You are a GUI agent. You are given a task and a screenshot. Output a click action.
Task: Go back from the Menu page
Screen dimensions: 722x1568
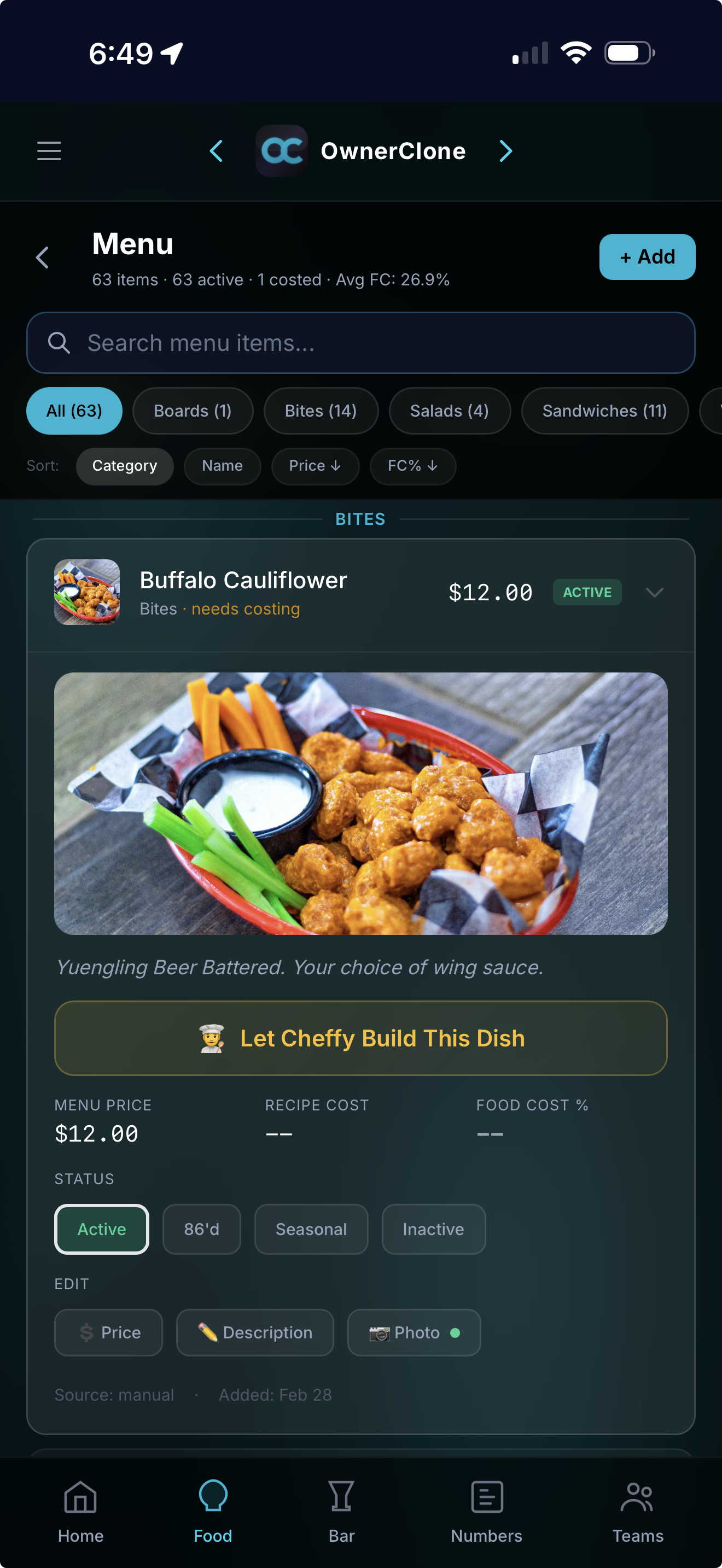click(43, 258)
